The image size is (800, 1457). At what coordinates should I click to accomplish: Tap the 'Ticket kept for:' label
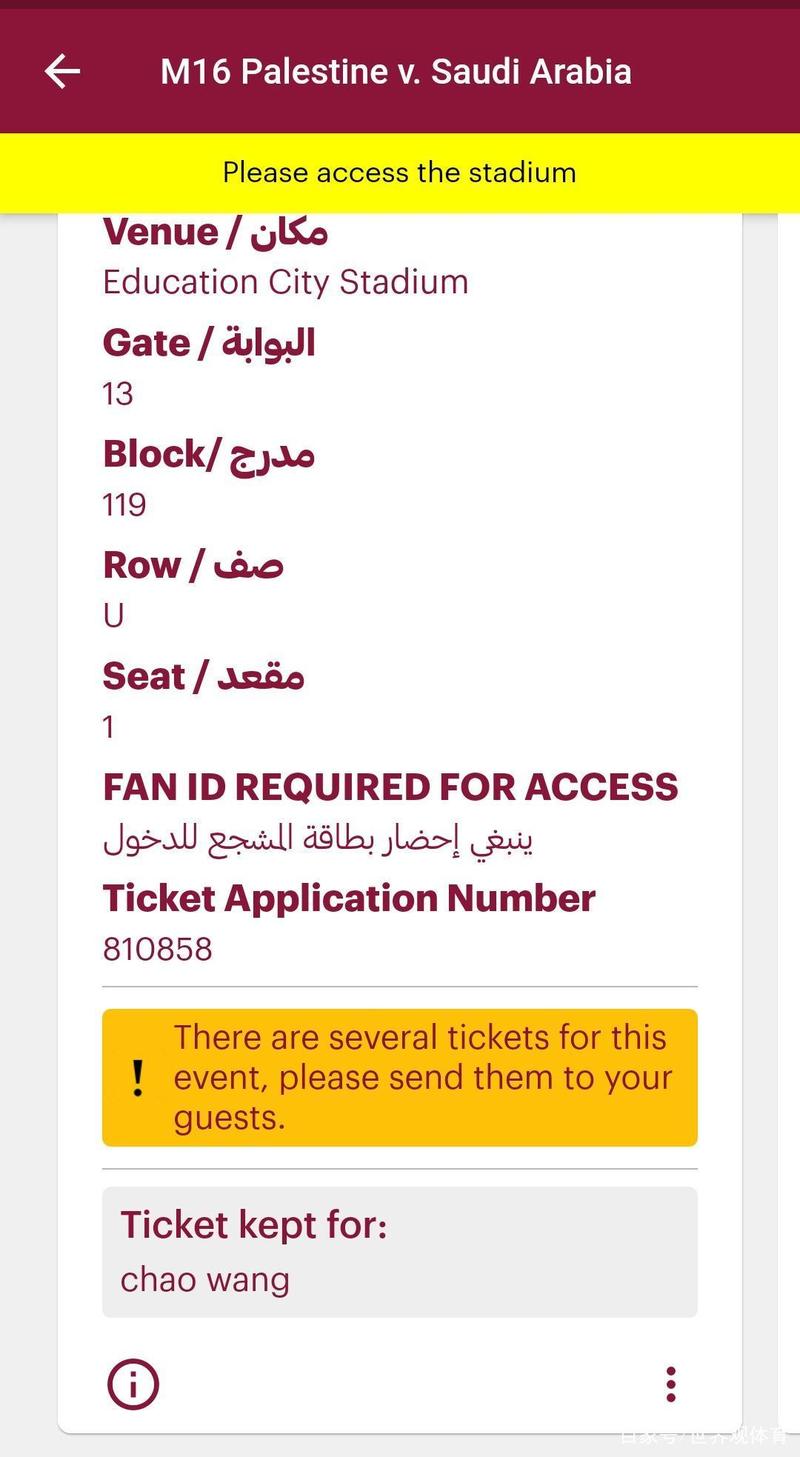click(x=254, y=1225)
